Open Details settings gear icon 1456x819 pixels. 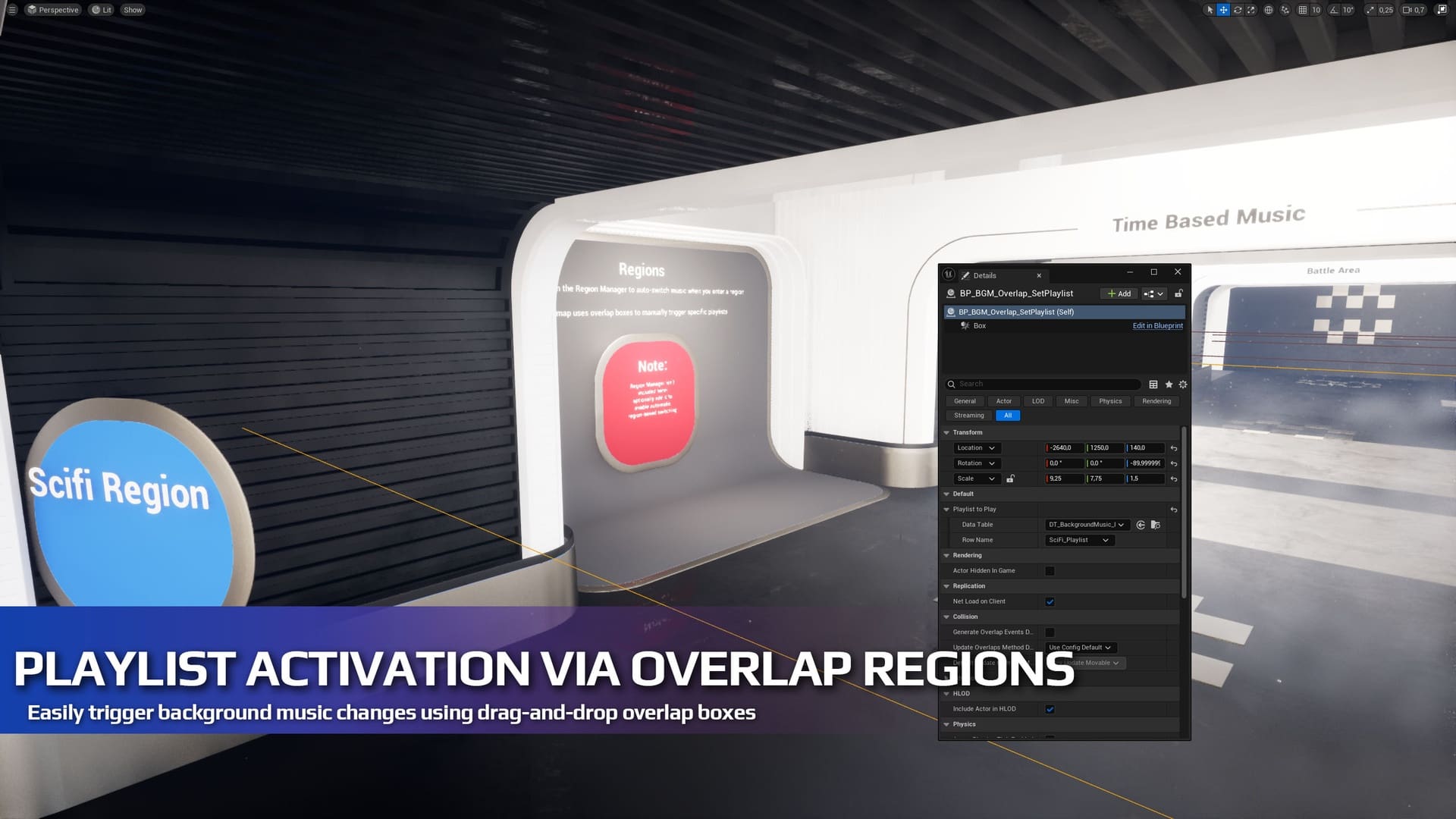(1183, 384)
